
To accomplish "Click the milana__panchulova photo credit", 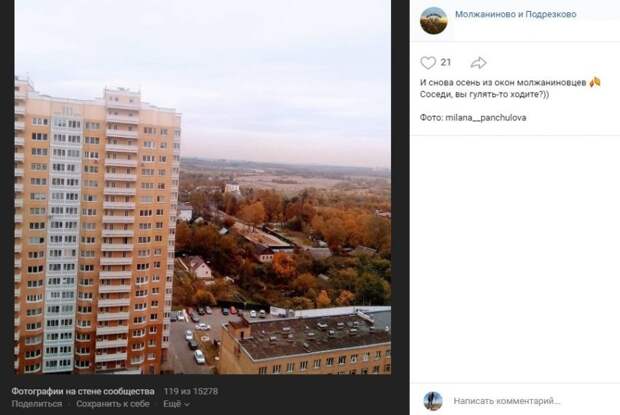I will pos(486,117).
